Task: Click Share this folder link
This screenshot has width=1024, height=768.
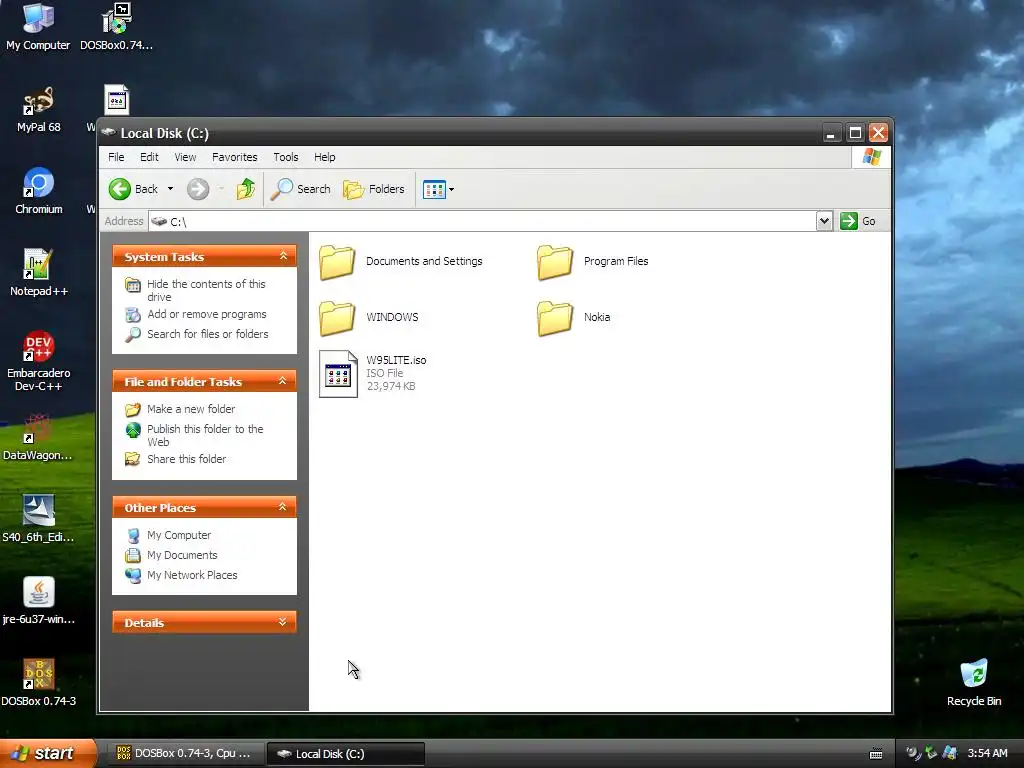Action: point(176,459)
